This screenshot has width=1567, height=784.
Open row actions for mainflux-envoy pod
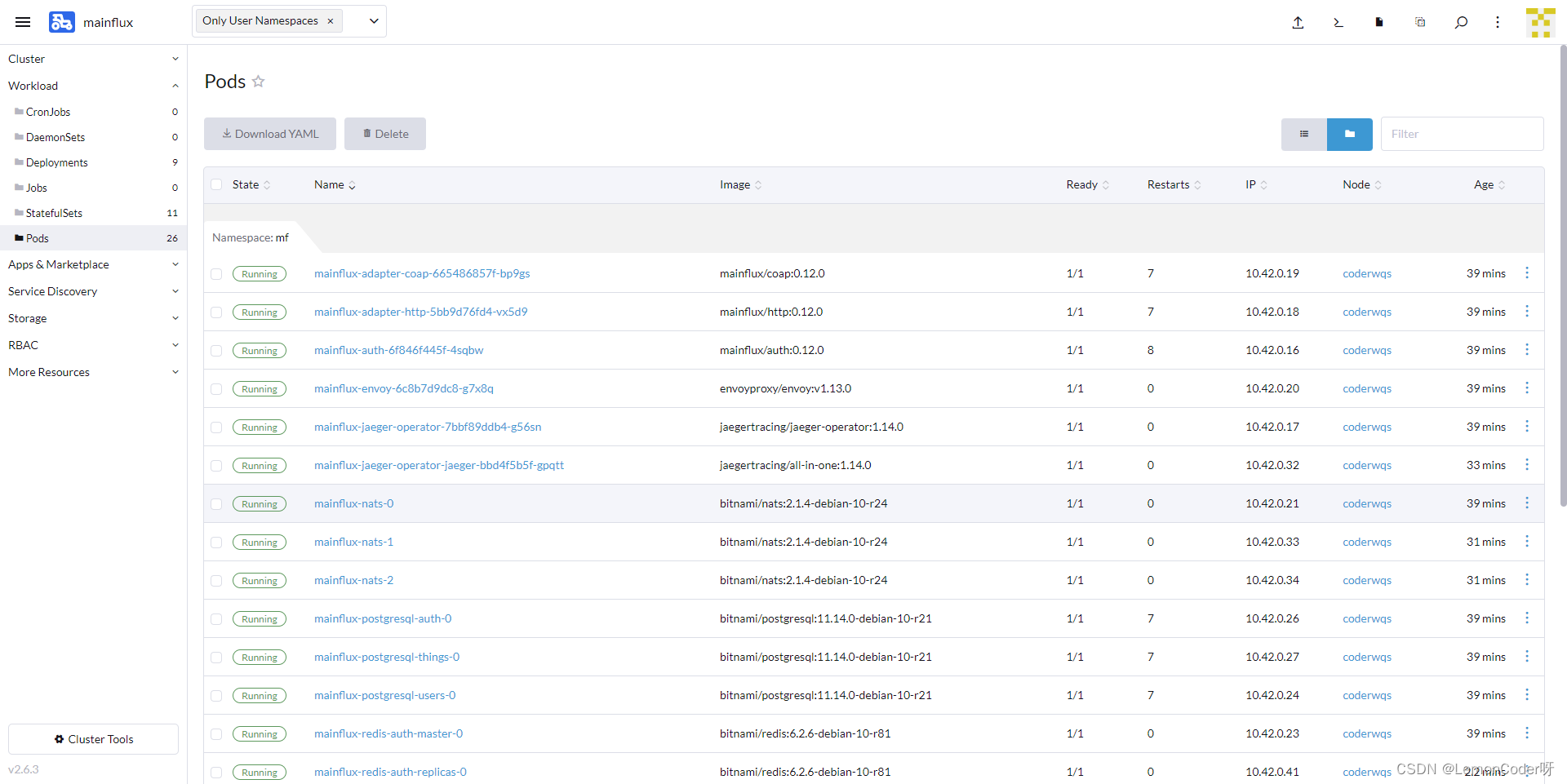[x=1527, y=388]
